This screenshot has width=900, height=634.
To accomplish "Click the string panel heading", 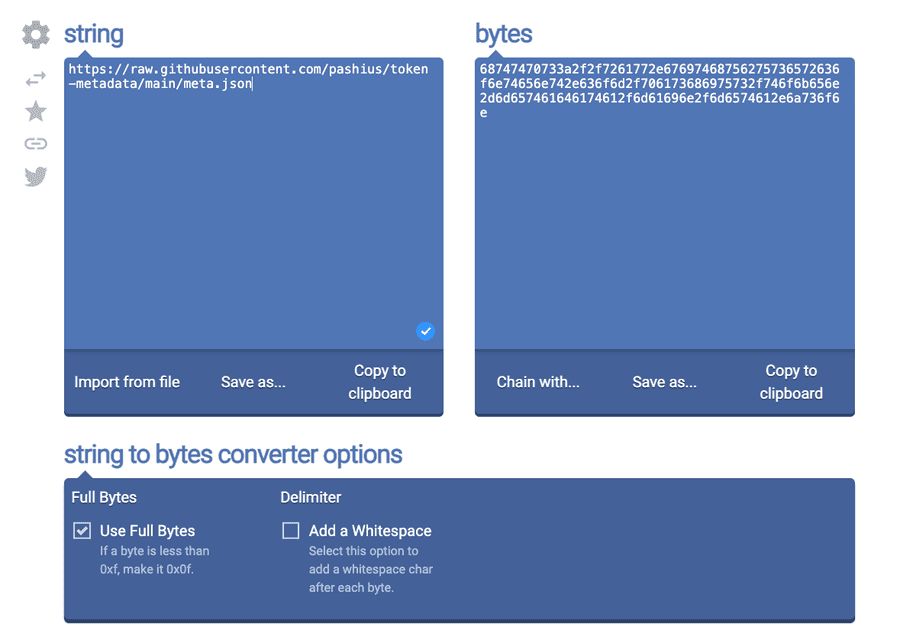I will (94, 34).
